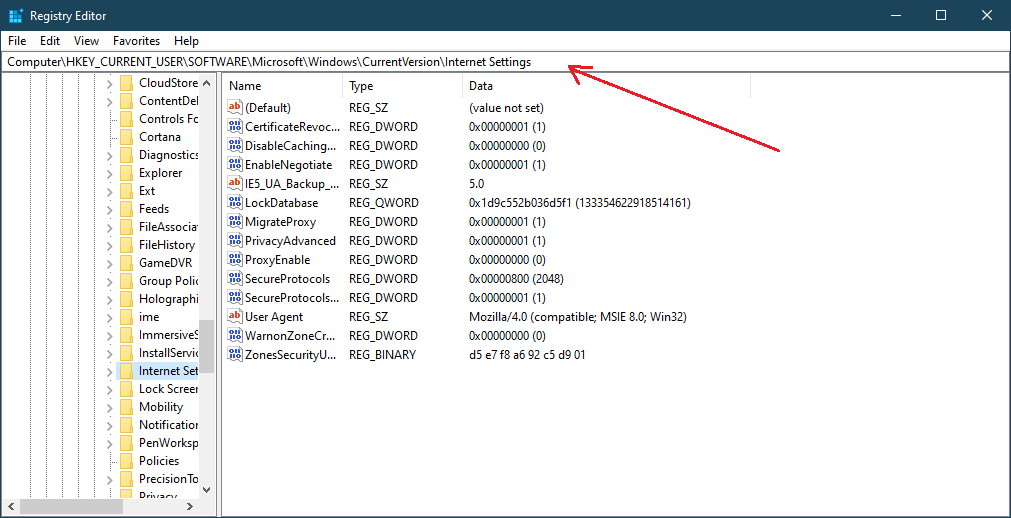Viewport: 1011px width, 518px height.
Task: Expand the Ext key
Action: [x=110, y=192]
